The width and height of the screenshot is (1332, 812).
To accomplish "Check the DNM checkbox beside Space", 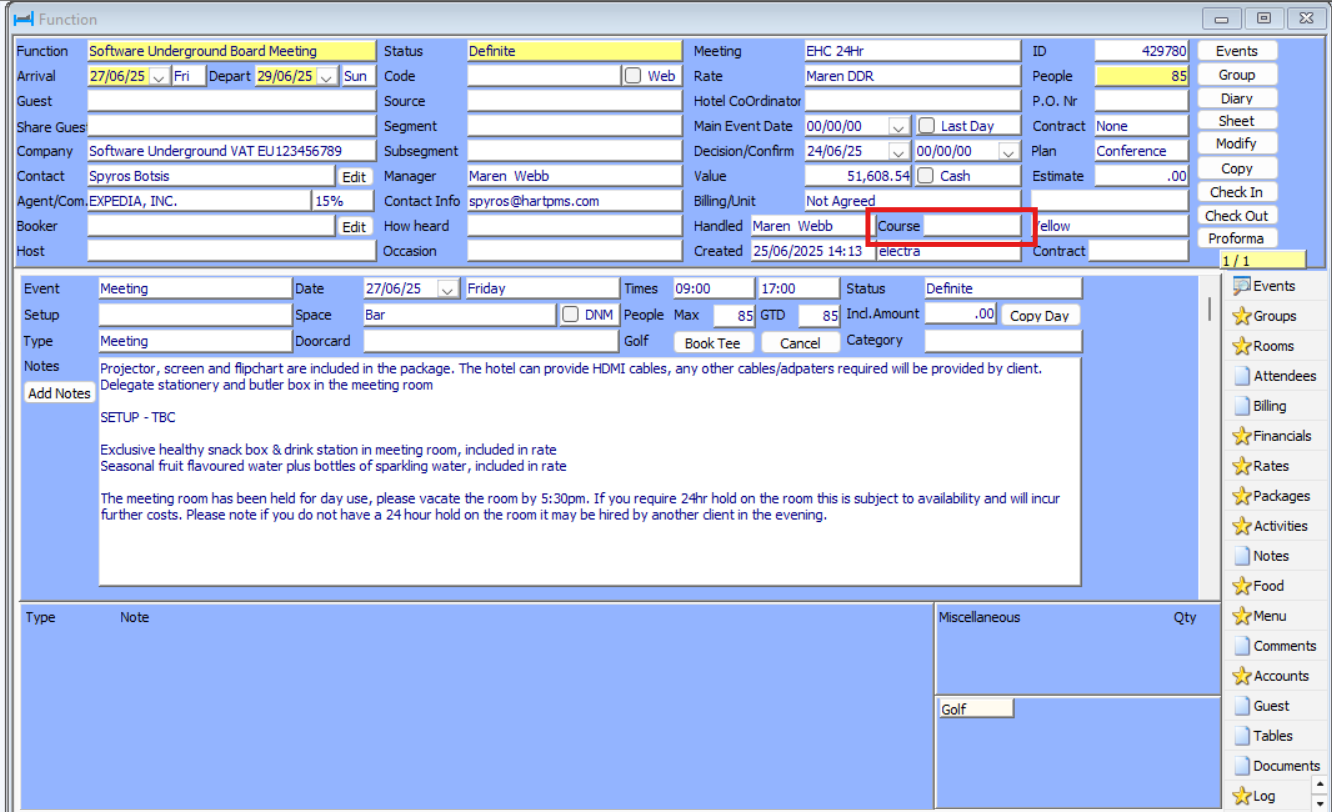I will pyautogui.click(x=571, y=315).
